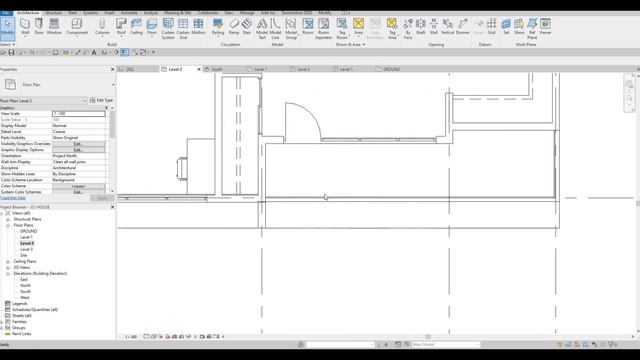
Task: Open the Annotate ribbon tab
Action: click(129, 13)
